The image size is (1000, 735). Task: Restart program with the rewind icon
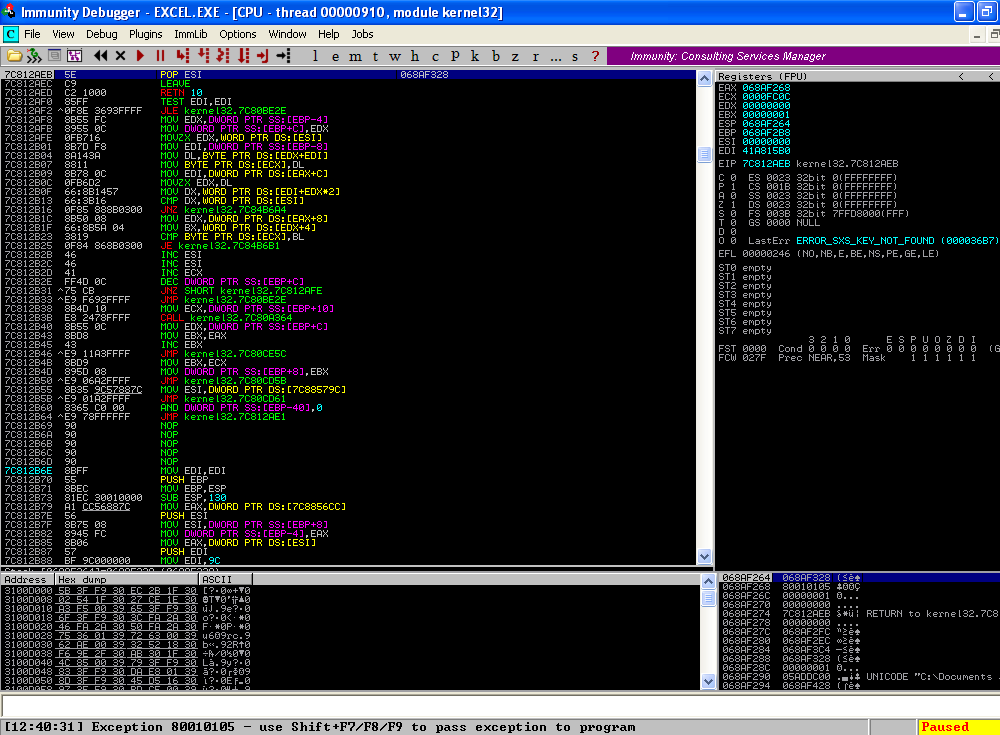click(100, 56)
